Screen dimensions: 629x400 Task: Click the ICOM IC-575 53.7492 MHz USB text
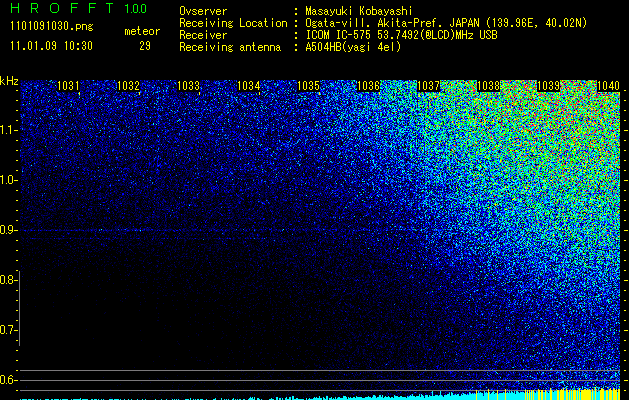(401, 35)
